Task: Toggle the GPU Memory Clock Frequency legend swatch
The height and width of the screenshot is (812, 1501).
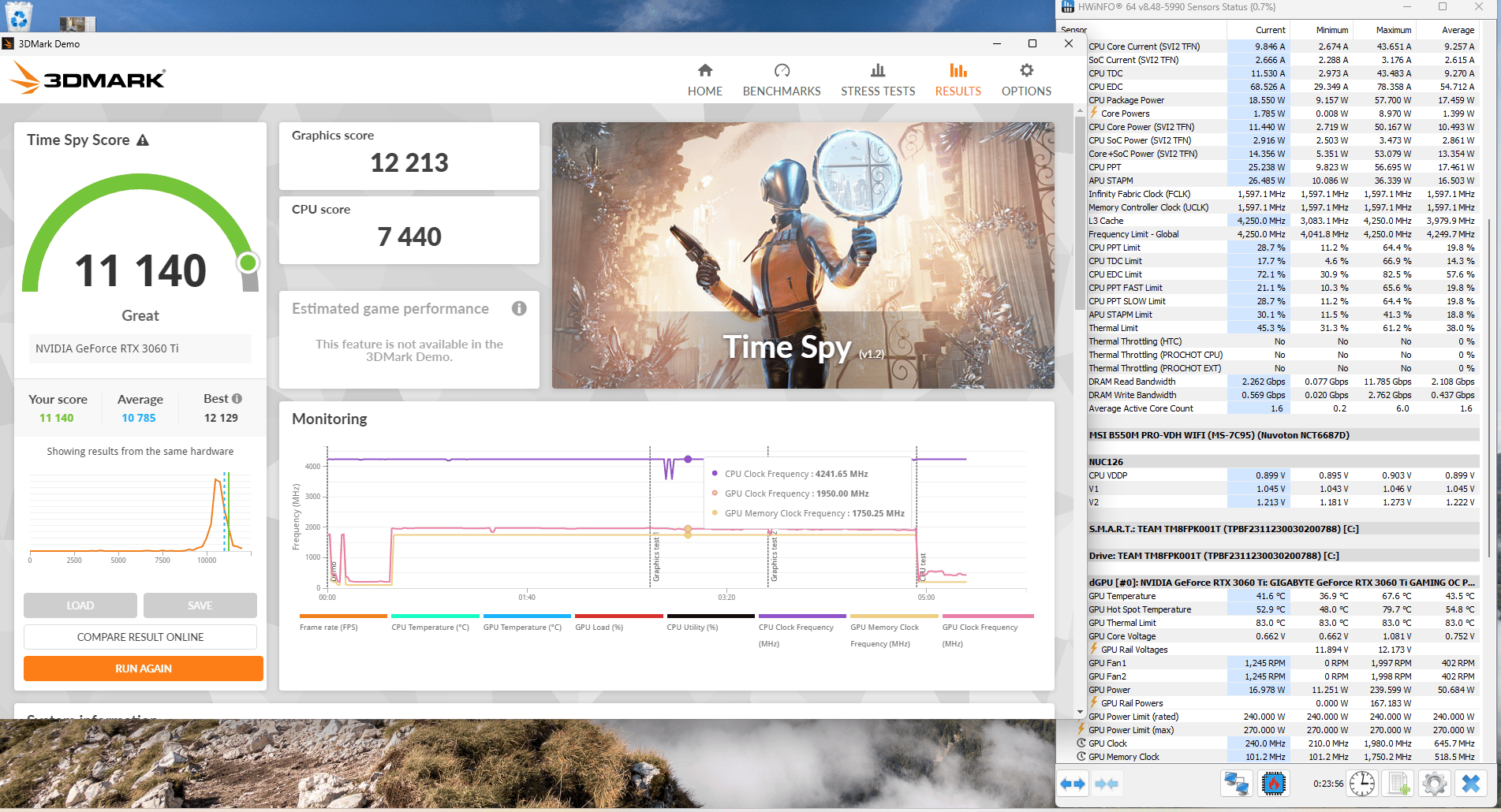Action: [x=894, y=616]
